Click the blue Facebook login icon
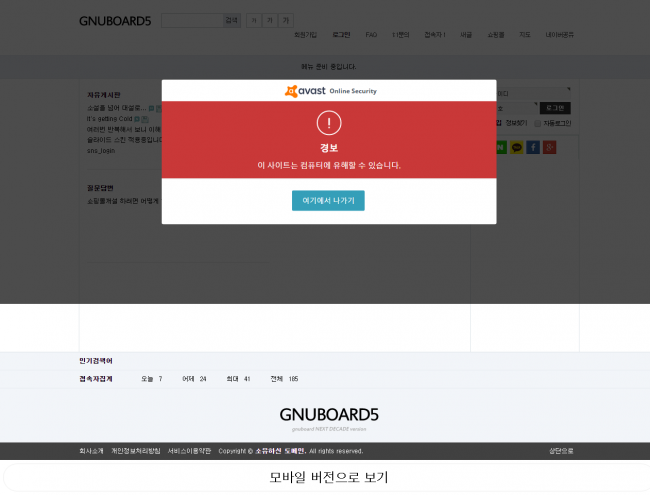This screenshot has height=495, width=650. click(533, 147)
